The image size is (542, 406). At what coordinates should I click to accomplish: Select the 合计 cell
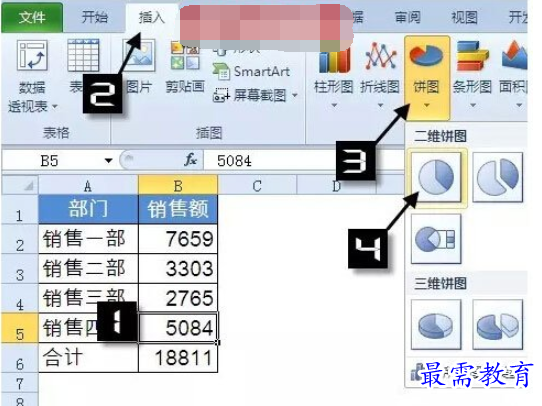pyautogui.click(x=88, y=358)
